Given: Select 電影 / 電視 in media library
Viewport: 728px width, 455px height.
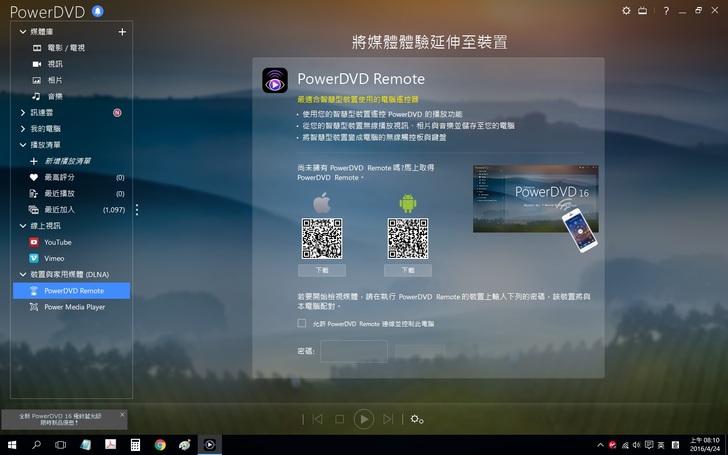Looking at the screenshot, I should pyautogui.click(x=66, y=48).
